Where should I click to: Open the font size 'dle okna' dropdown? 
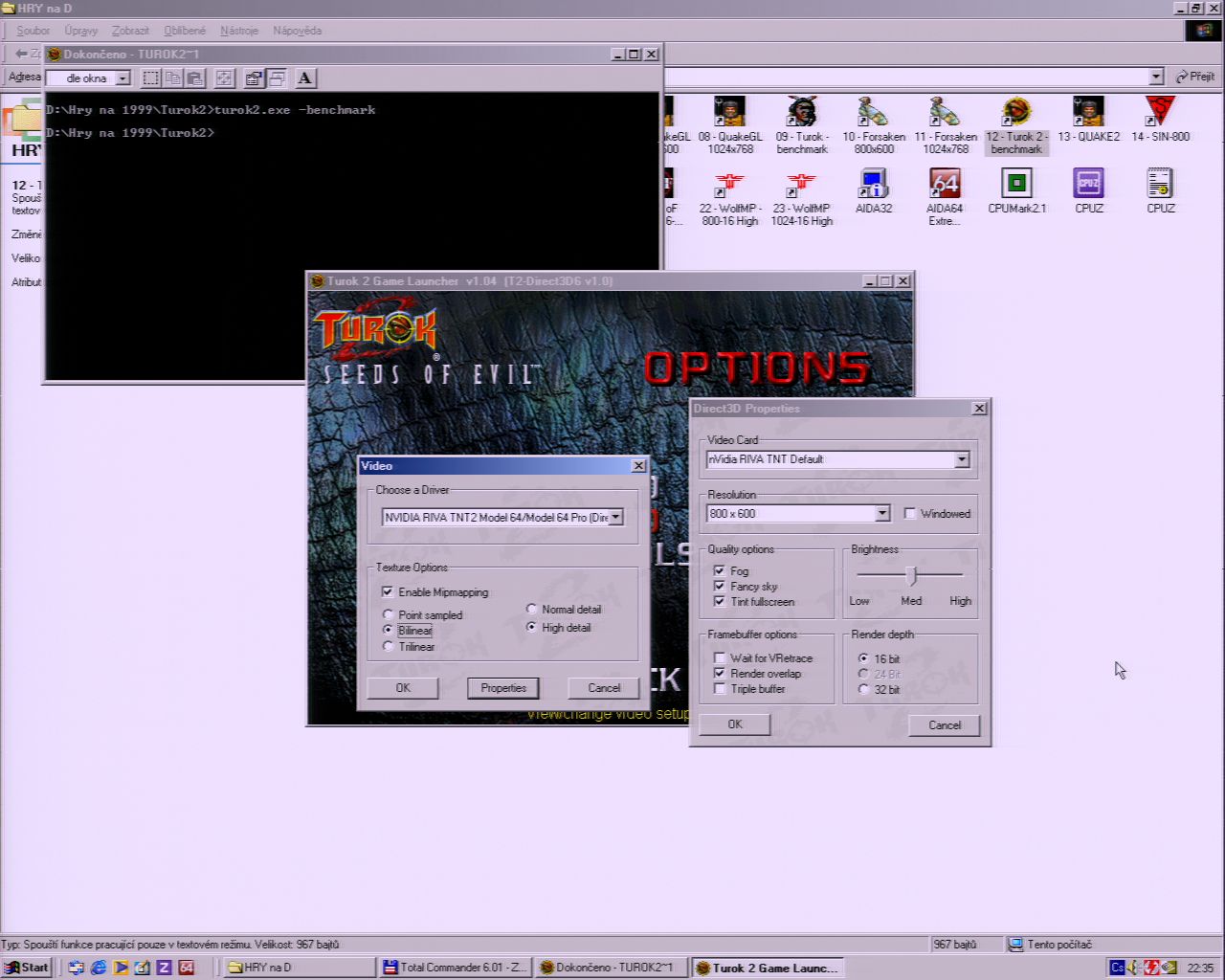pyautogui.click(x=122, y=78)
